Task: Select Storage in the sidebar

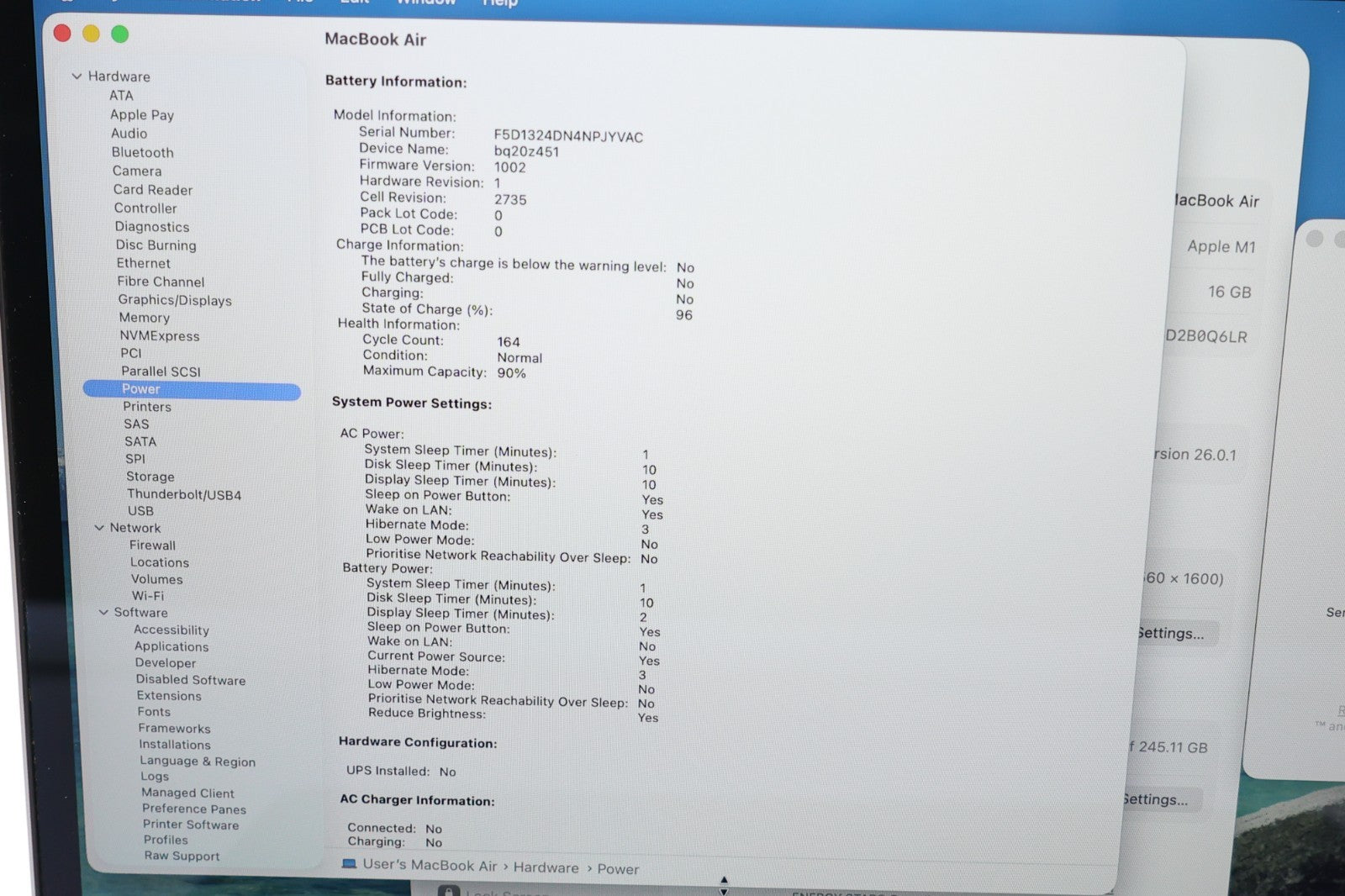Action: 150,477
